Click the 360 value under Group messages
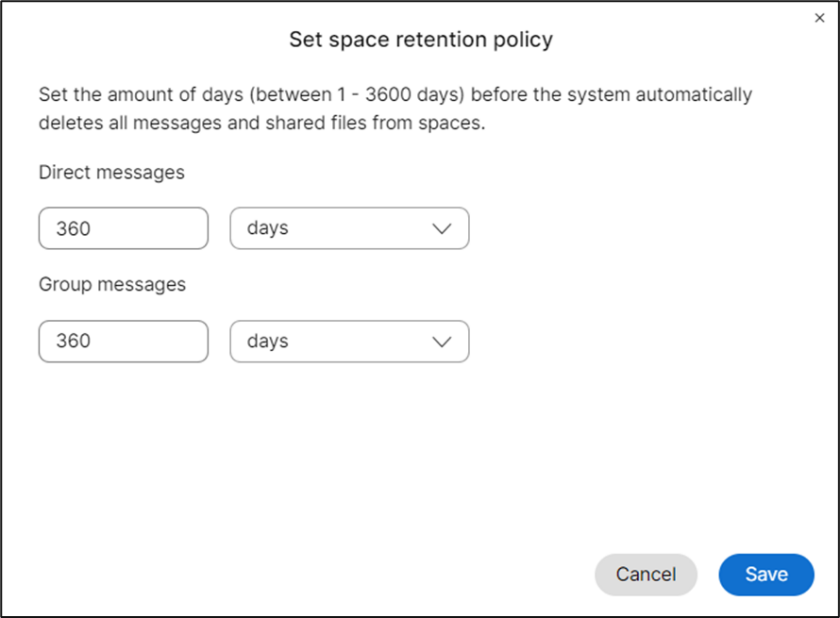840x618 pixels. pos(73,341)
